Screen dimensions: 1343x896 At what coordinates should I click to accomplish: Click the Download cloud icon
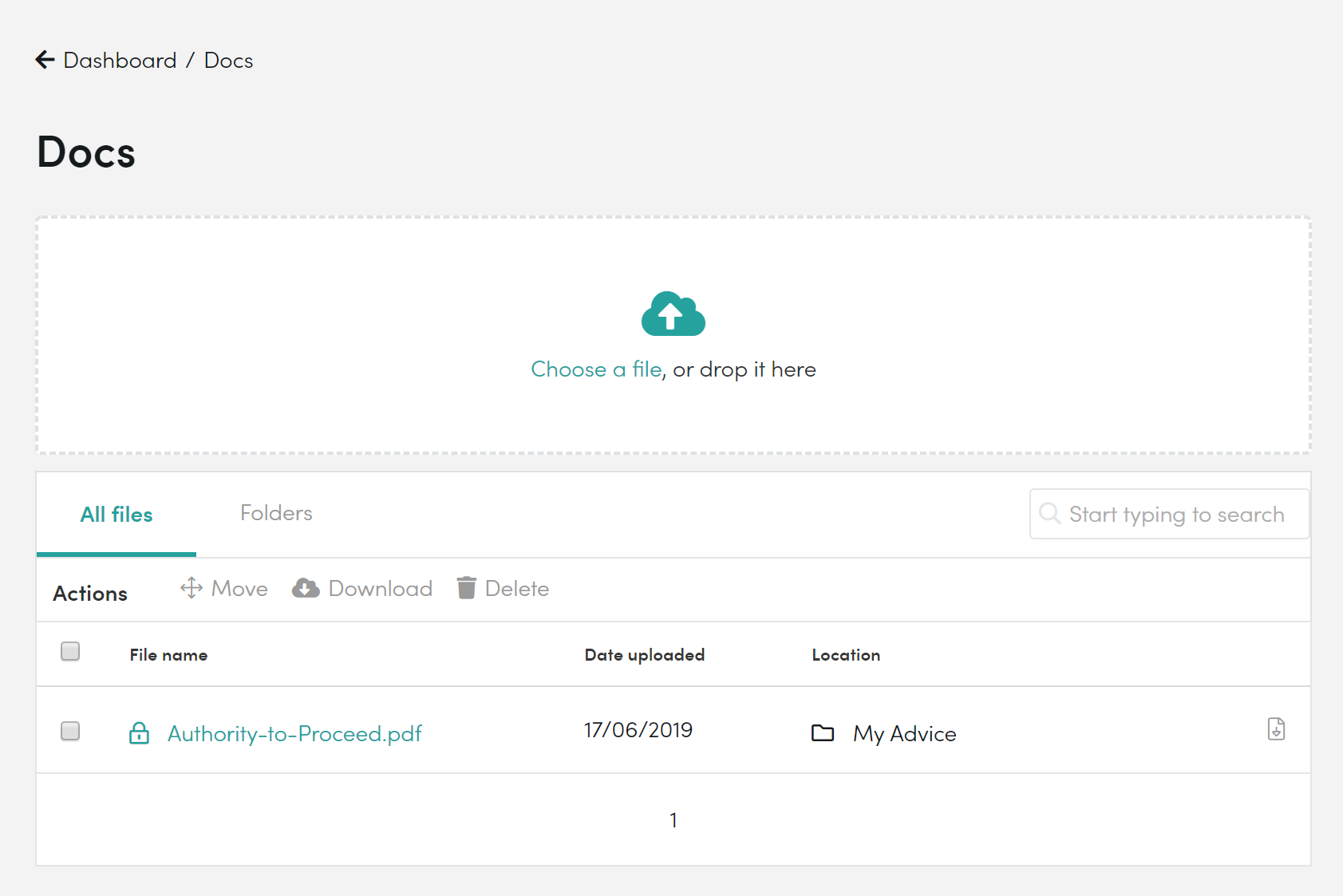click(306, 588)
